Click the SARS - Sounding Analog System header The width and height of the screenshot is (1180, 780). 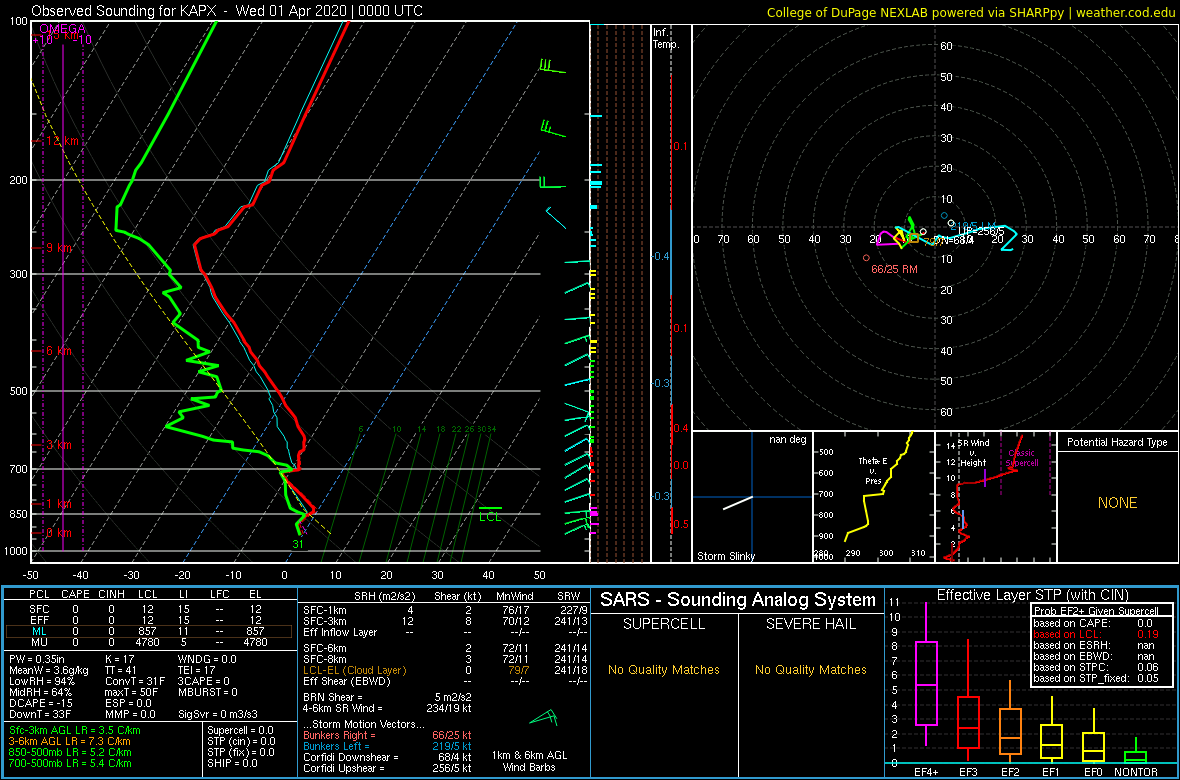[738, 600]
